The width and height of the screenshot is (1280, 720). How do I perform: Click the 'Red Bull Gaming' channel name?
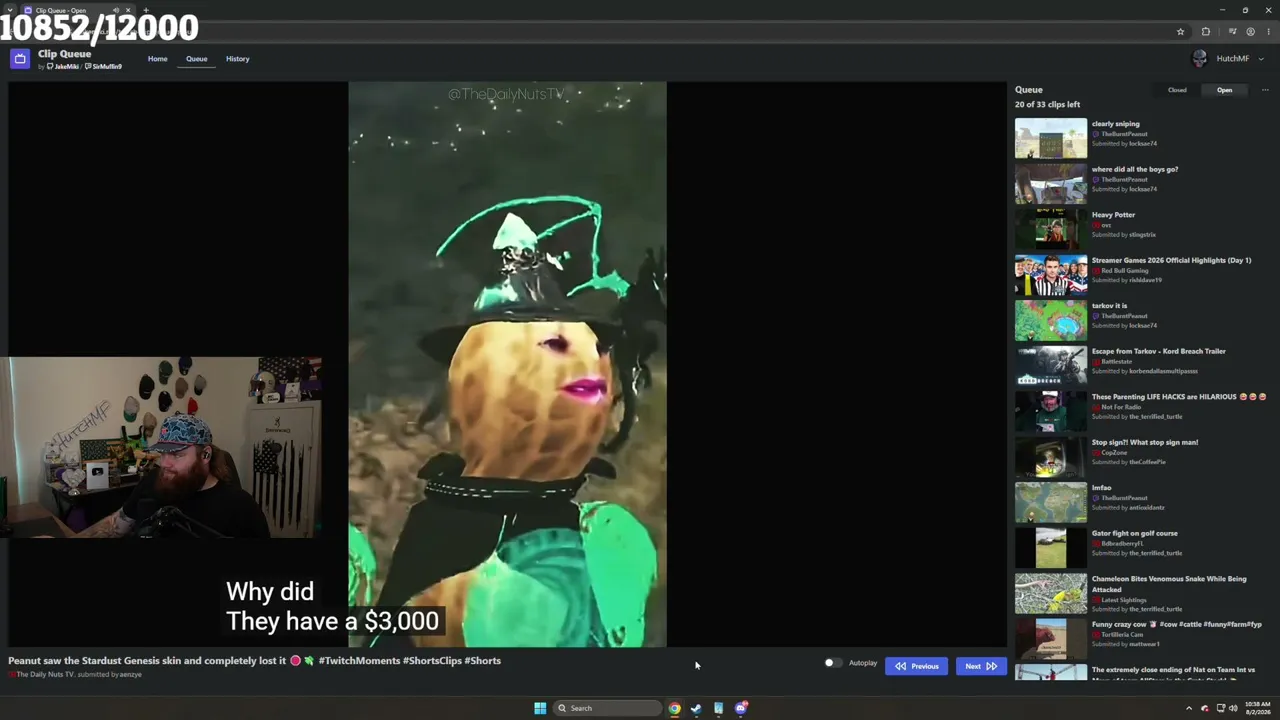(1125, 271)
